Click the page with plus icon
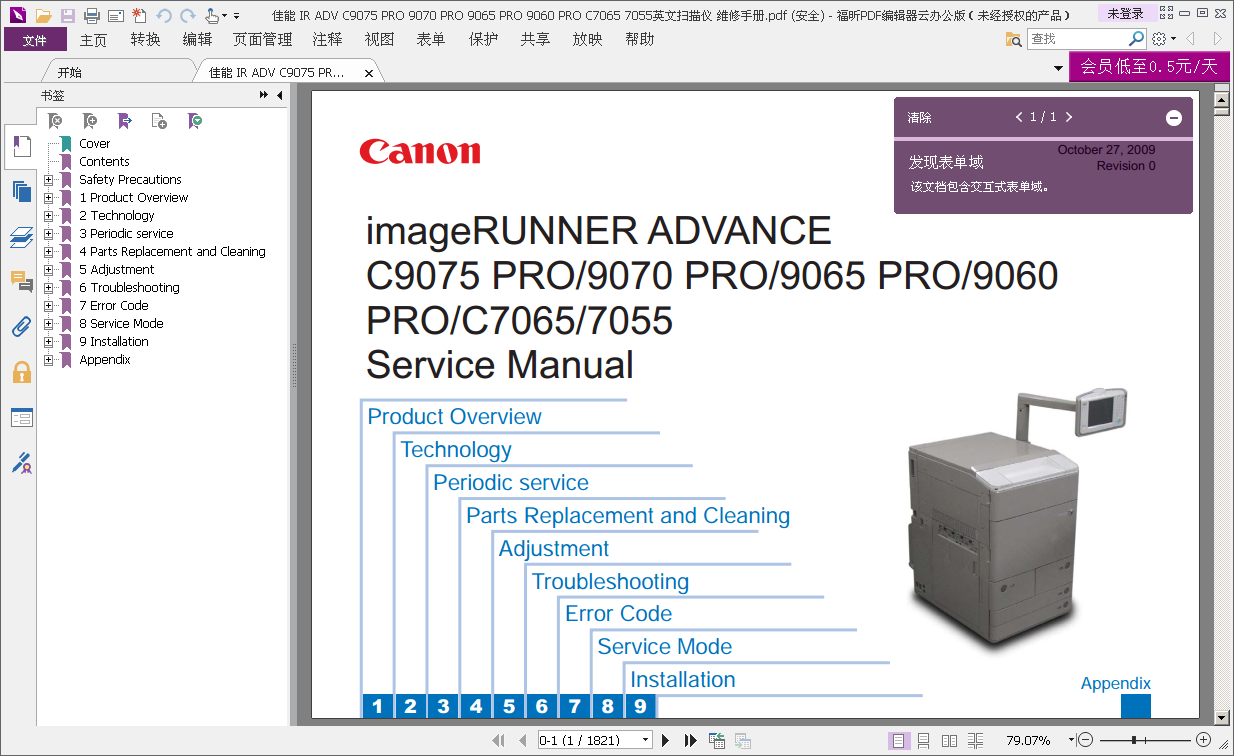 point(159,121)
